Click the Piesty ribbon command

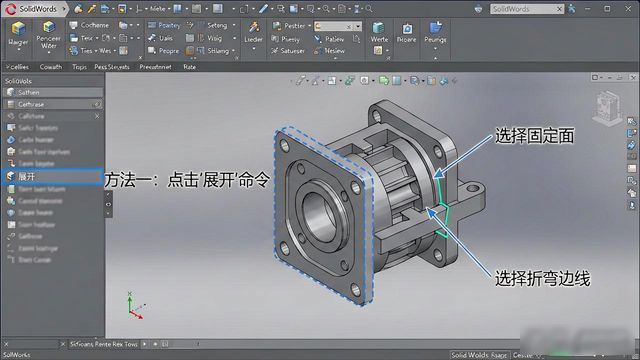(285, 39)
